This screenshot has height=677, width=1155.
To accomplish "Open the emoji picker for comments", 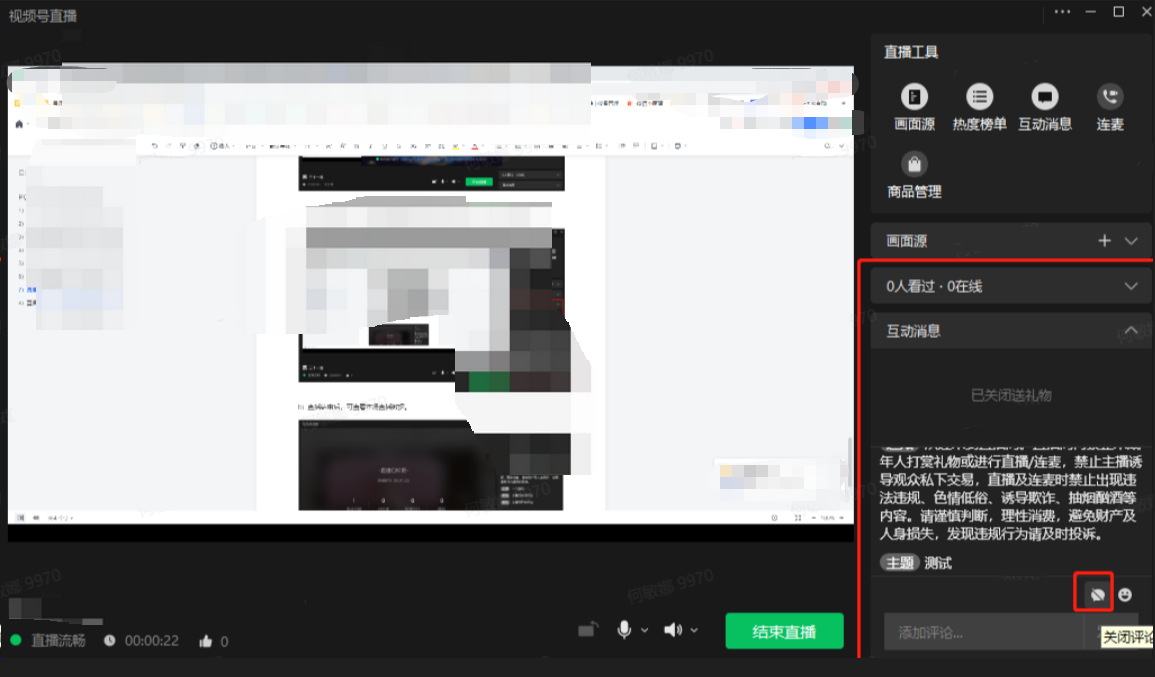I will tap(1125, 594).
